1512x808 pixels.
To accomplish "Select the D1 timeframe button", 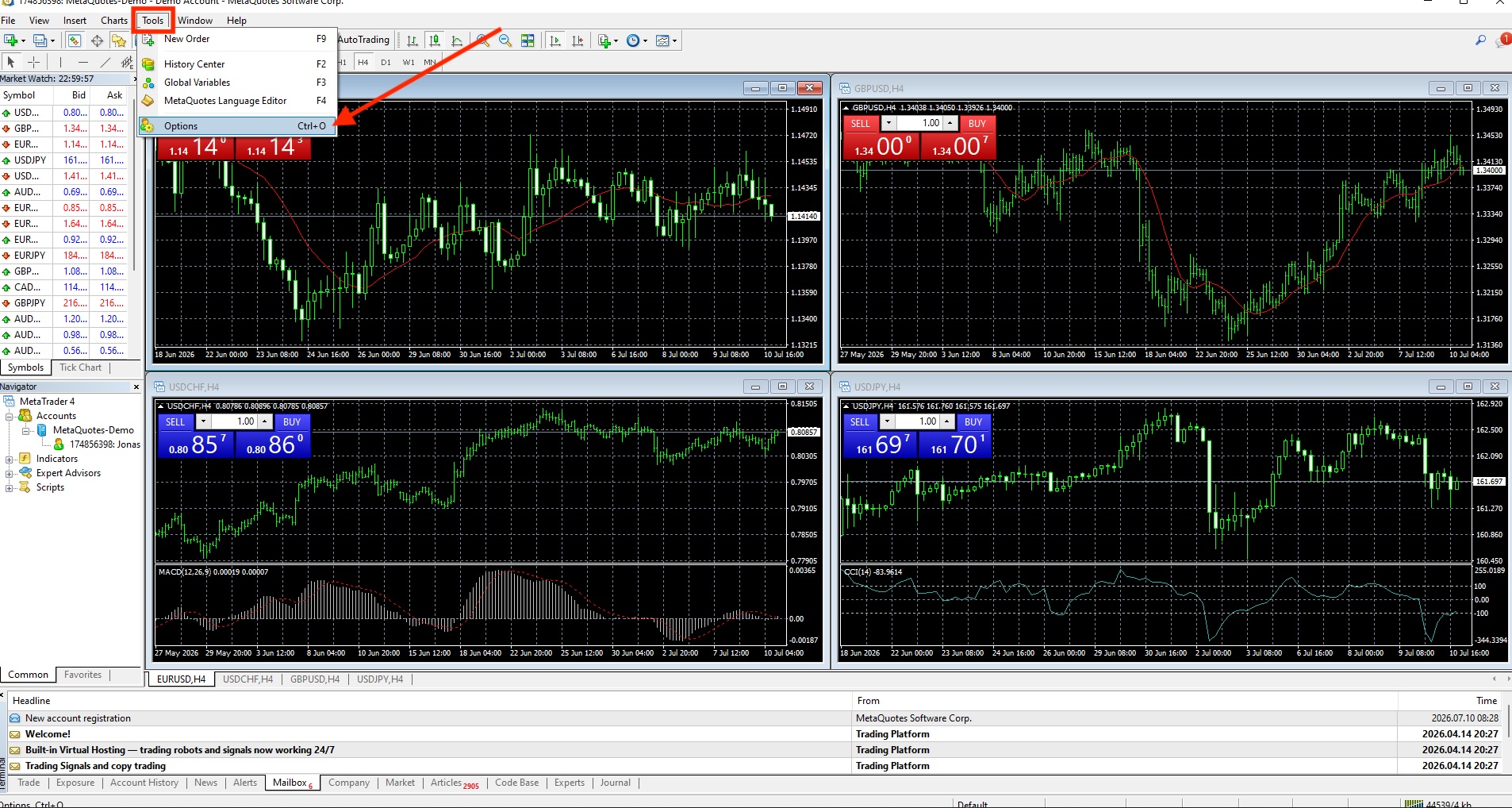I will tap(386, 62).
